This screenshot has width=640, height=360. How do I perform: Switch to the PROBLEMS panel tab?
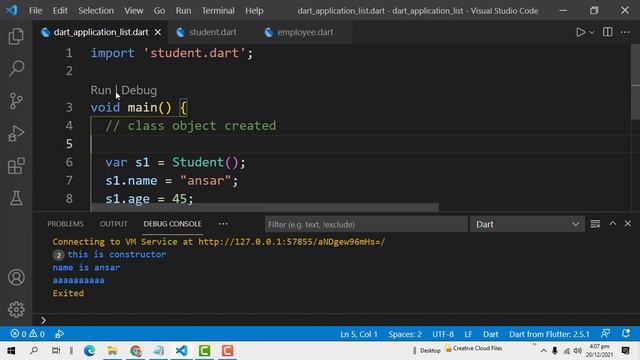click(65, 224)
